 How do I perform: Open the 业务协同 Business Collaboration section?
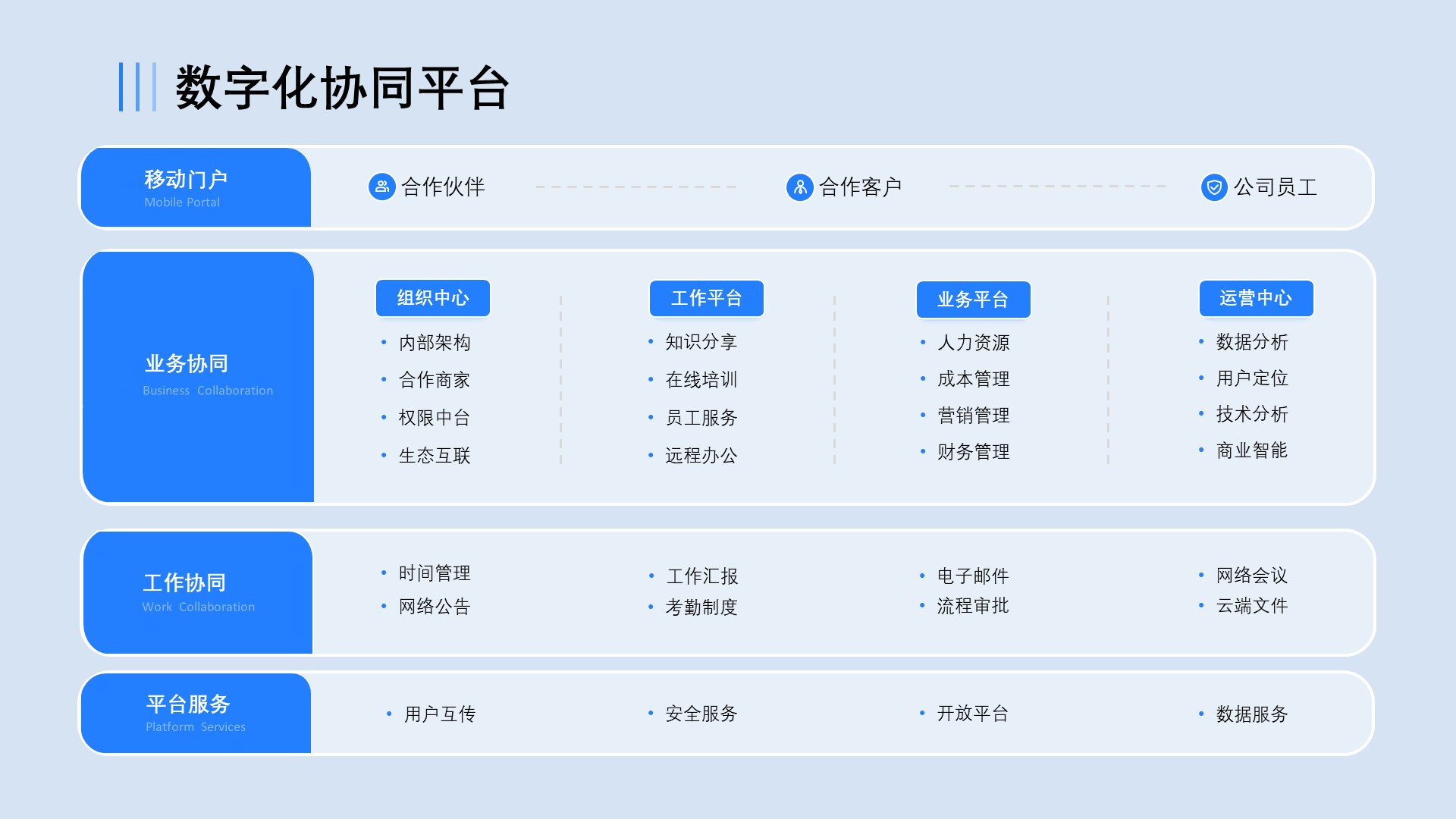[x=198, y=377]
